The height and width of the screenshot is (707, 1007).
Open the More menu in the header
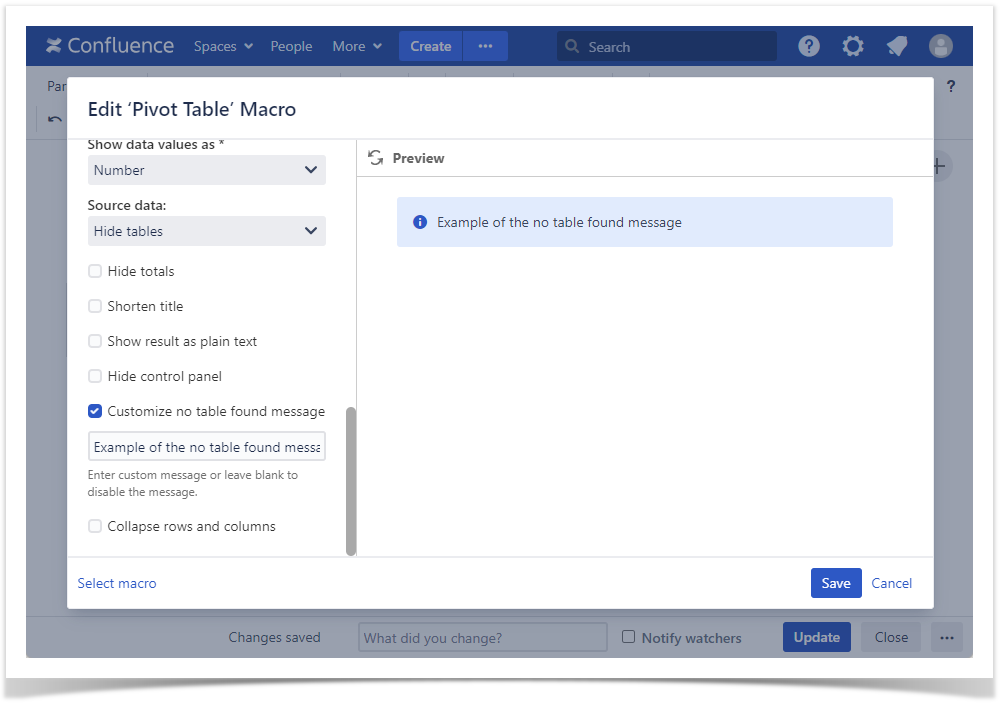pos(357,46)
